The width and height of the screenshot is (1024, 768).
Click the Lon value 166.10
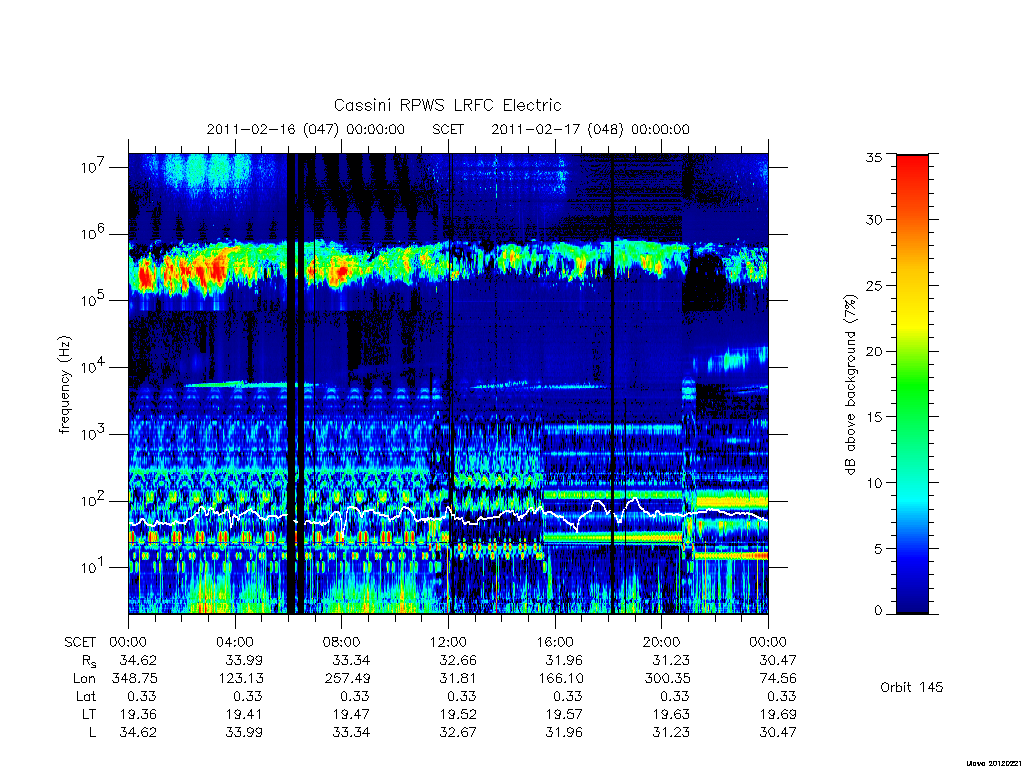click(561, 679)
